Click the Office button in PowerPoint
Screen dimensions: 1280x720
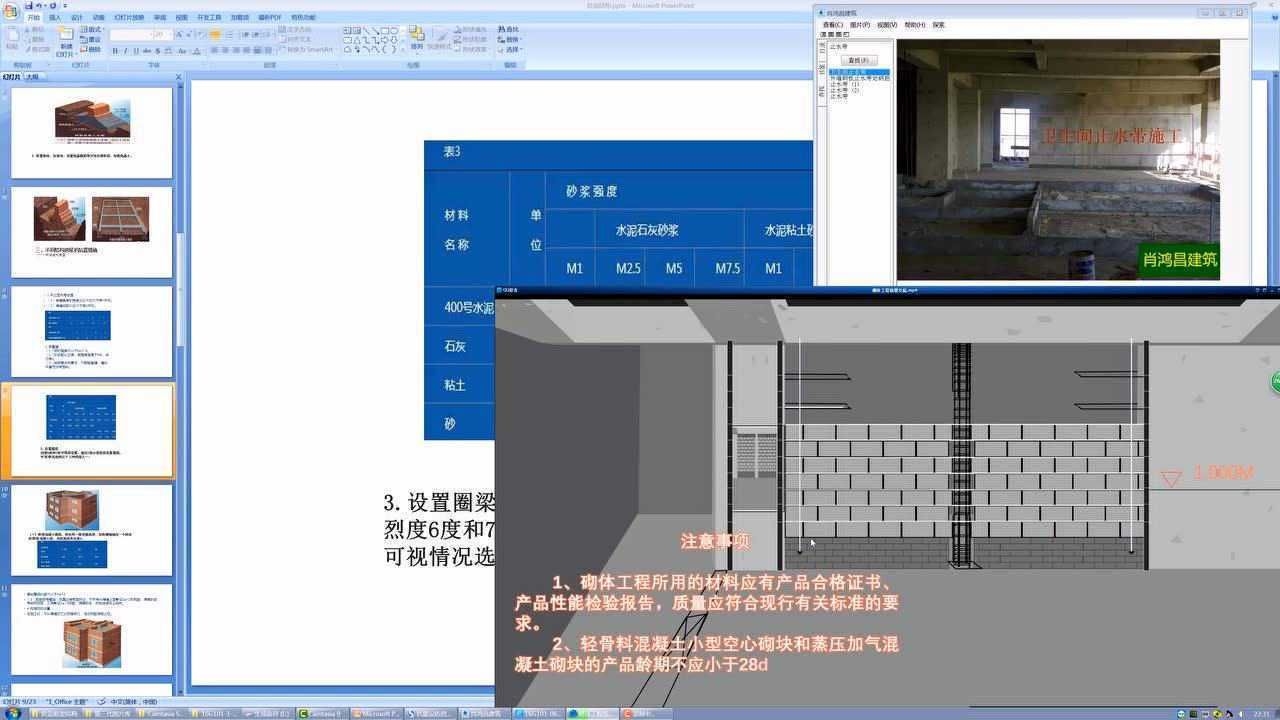11,11
